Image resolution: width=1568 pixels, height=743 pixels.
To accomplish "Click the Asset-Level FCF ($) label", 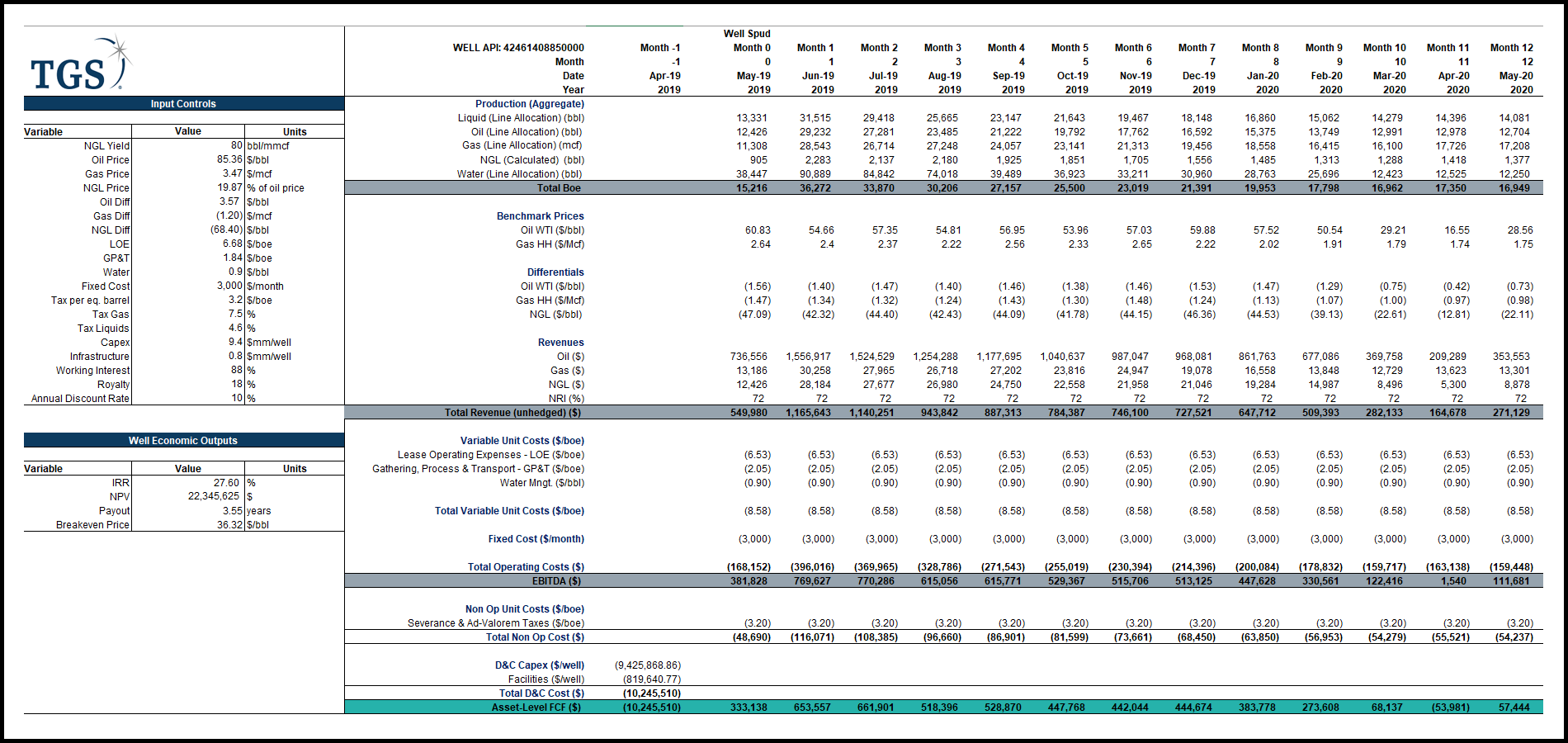I will tap(536, 708).
